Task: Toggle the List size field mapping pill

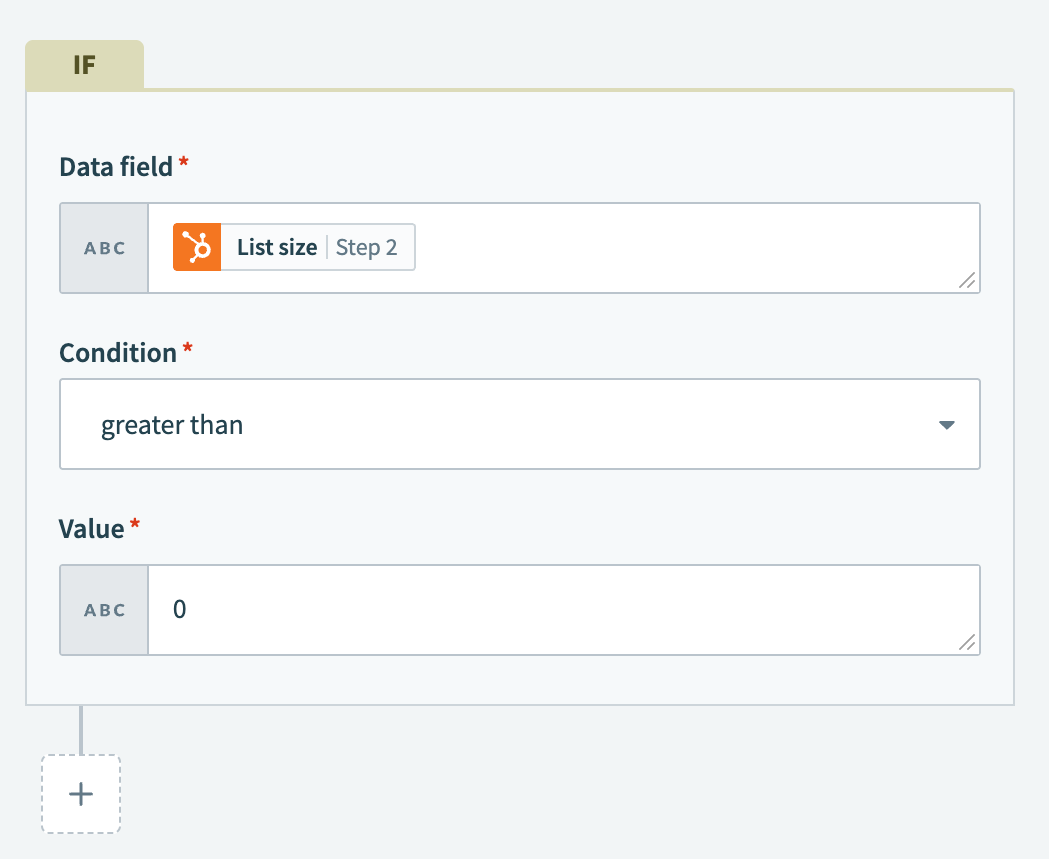Action: [293, 246]
